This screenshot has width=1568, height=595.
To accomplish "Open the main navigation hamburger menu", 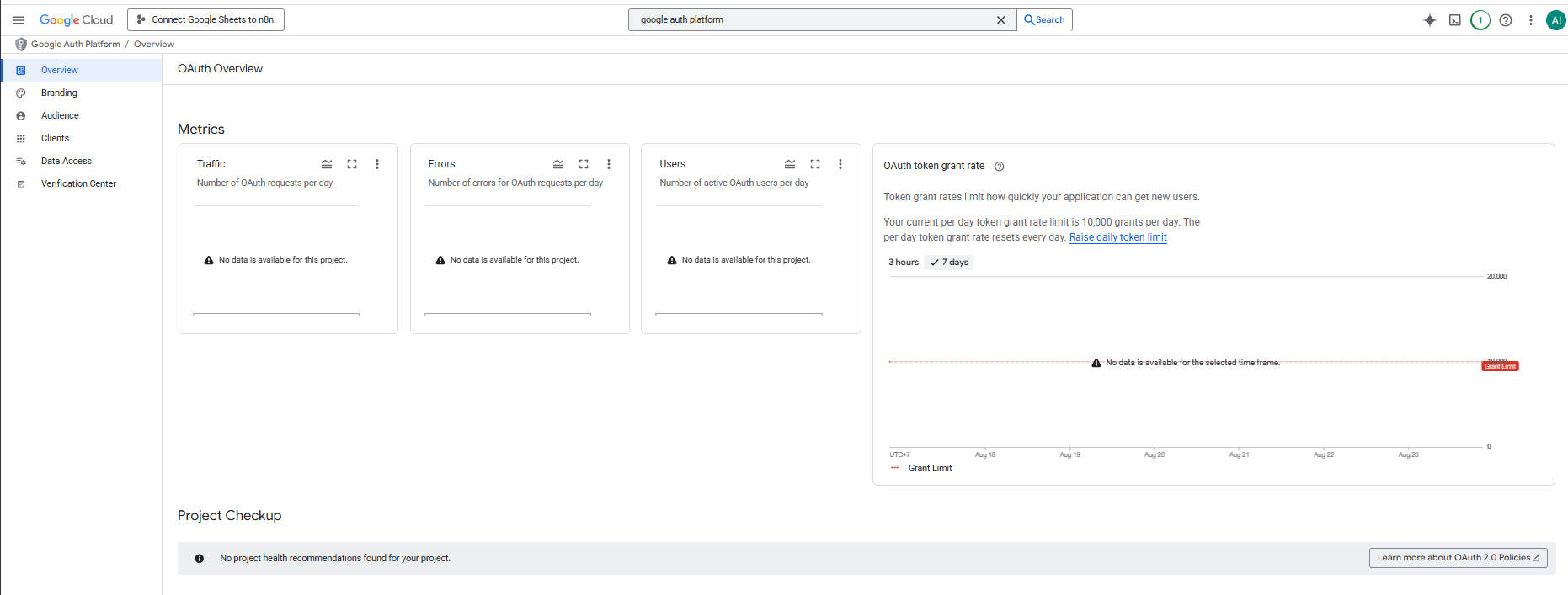I will coord(19,20).
